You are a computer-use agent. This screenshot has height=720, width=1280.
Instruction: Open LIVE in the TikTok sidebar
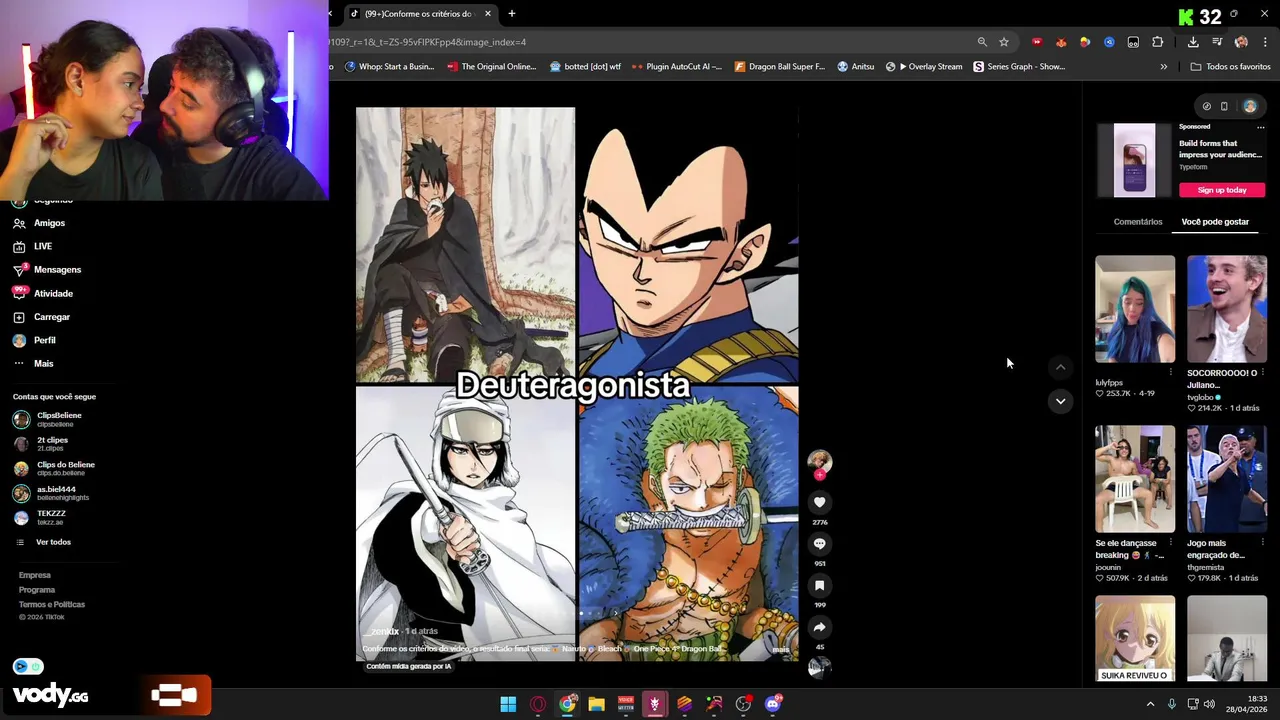(33, 246)
